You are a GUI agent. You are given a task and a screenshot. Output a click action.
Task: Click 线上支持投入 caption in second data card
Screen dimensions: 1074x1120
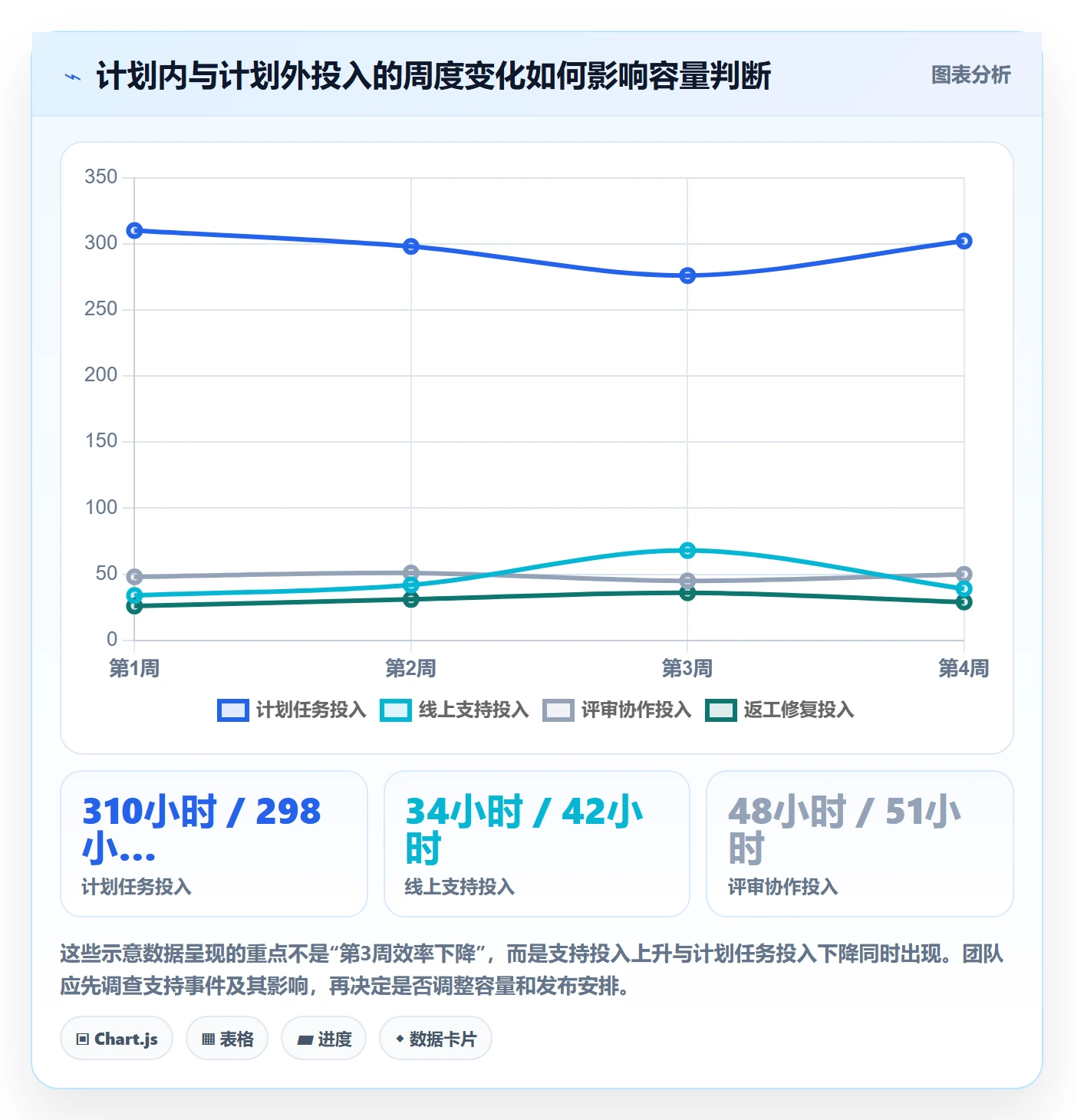point(460,887)
